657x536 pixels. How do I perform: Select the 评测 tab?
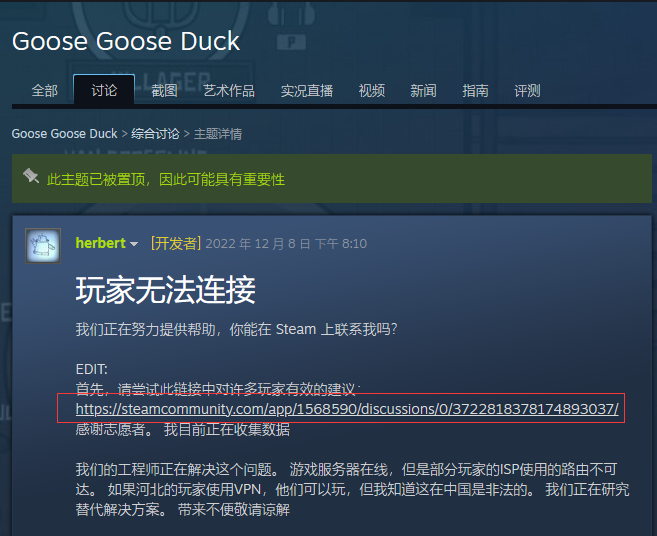click(x=527, y=91)
